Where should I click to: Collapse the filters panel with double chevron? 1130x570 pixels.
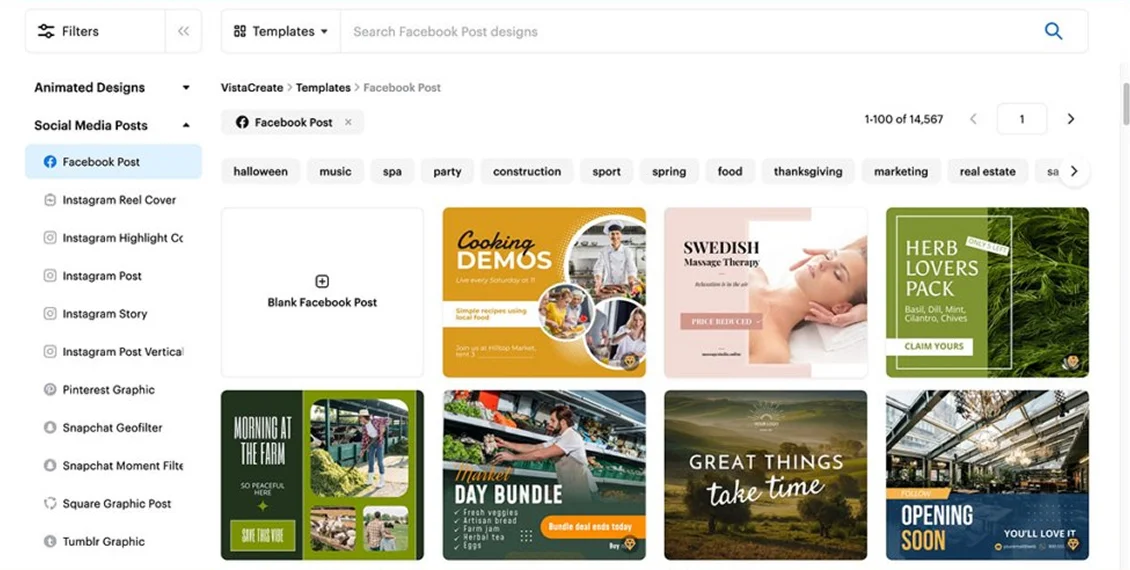tap(184, 31)
